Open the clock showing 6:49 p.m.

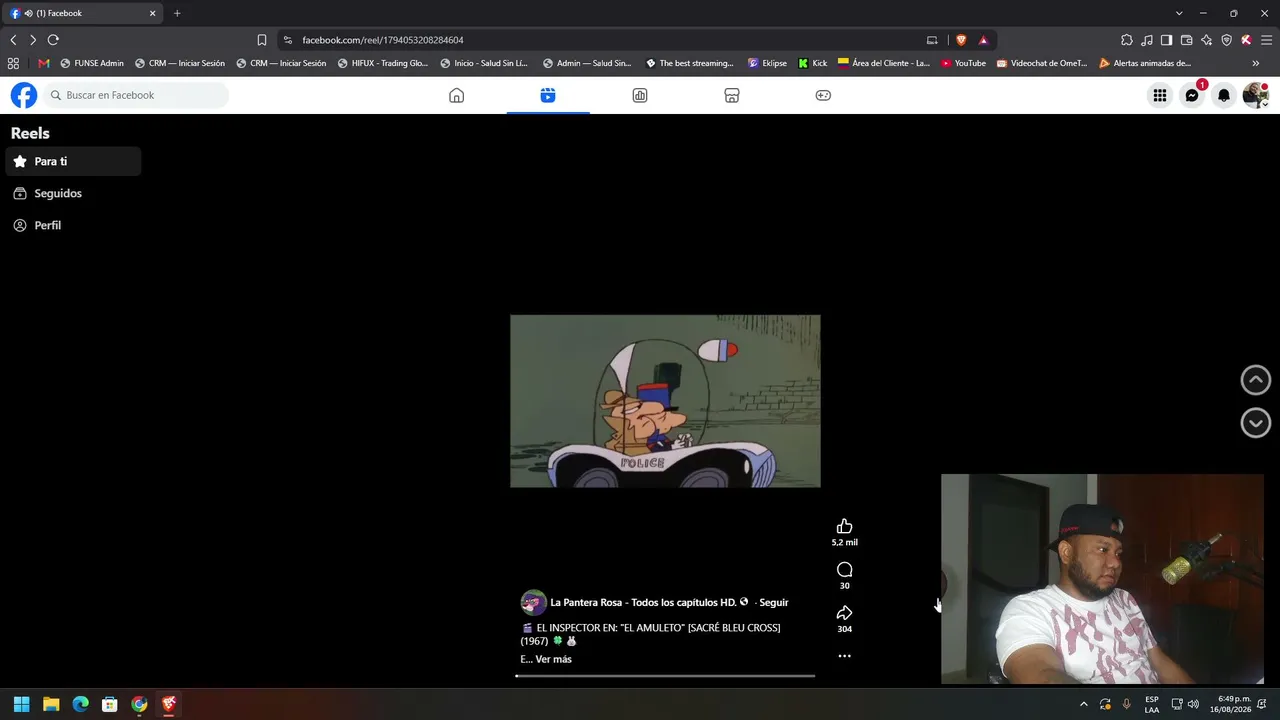[1230, 704]
